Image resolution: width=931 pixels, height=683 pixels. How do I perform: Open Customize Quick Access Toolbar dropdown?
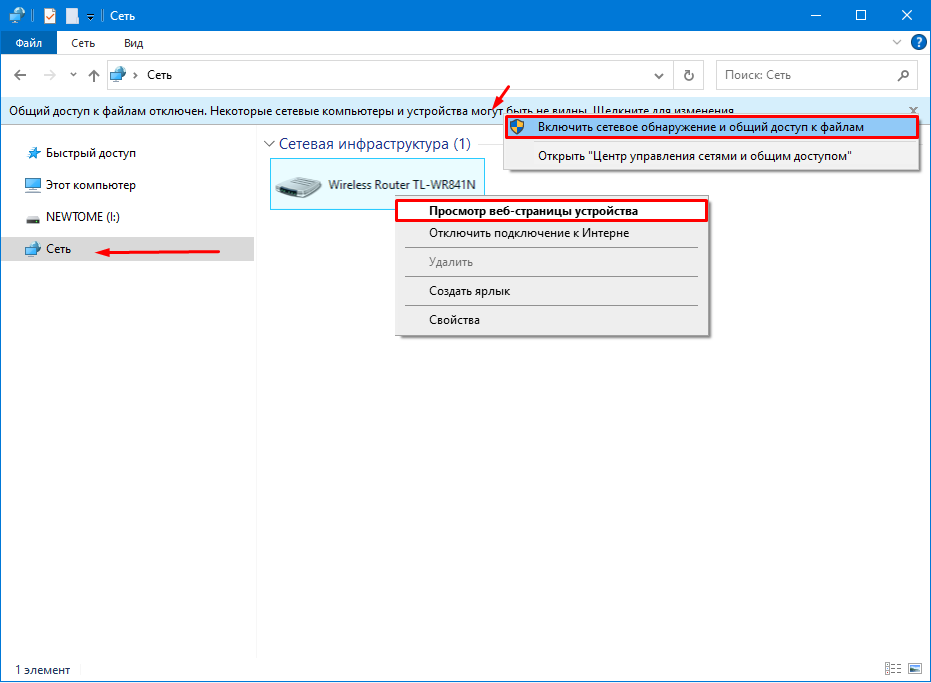tap(91, 17)
